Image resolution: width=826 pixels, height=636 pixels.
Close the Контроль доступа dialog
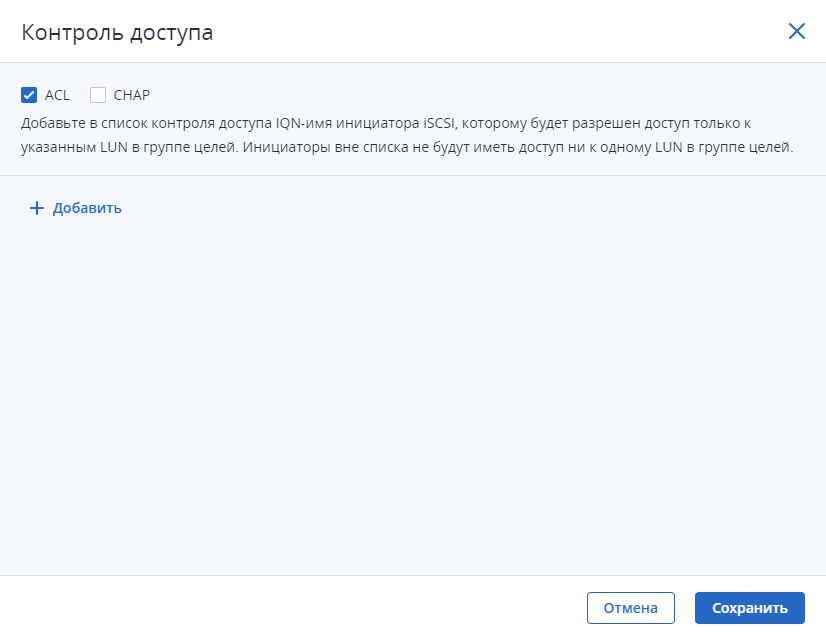796,31
